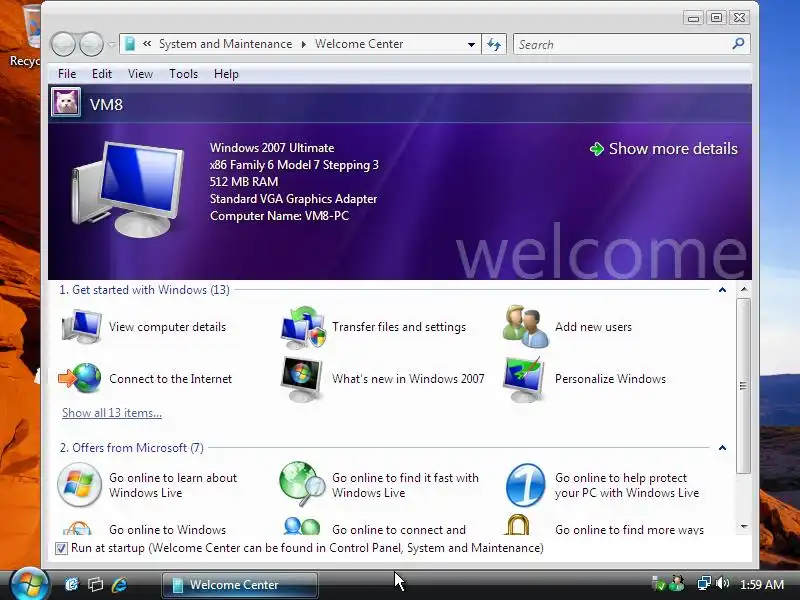Open the Edit menu

[x=102, y=74]
